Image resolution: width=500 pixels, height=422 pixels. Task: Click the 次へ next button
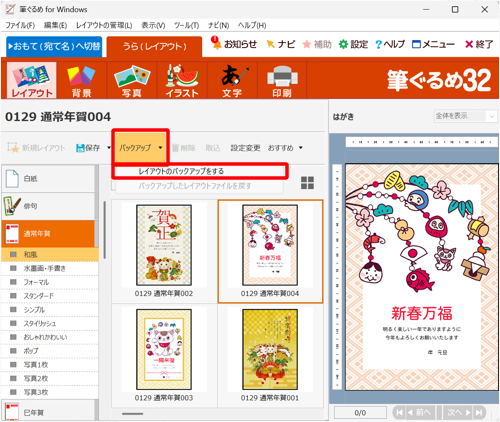click(458, 413)
